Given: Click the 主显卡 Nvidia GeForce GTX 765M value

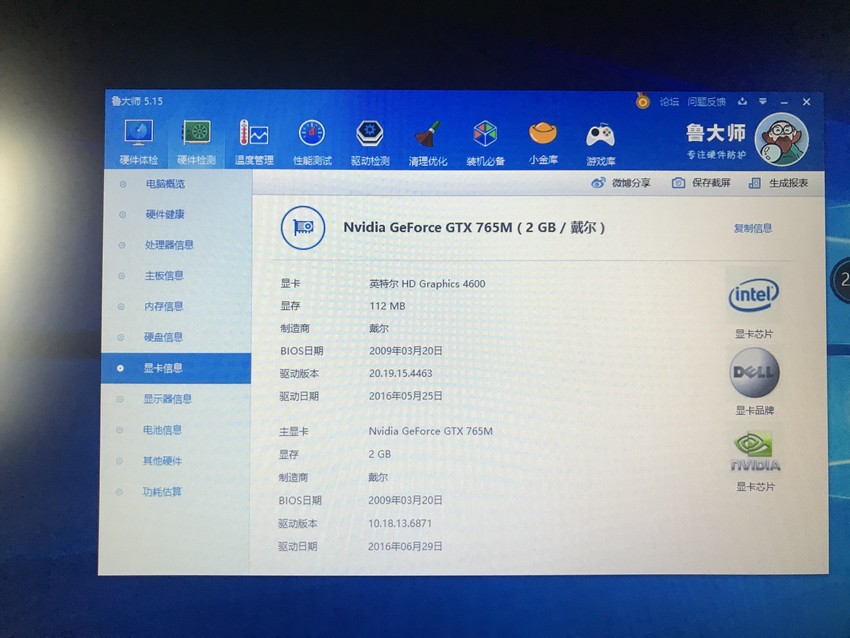Looking at the screenshot, I should click(x=430, y=431).
